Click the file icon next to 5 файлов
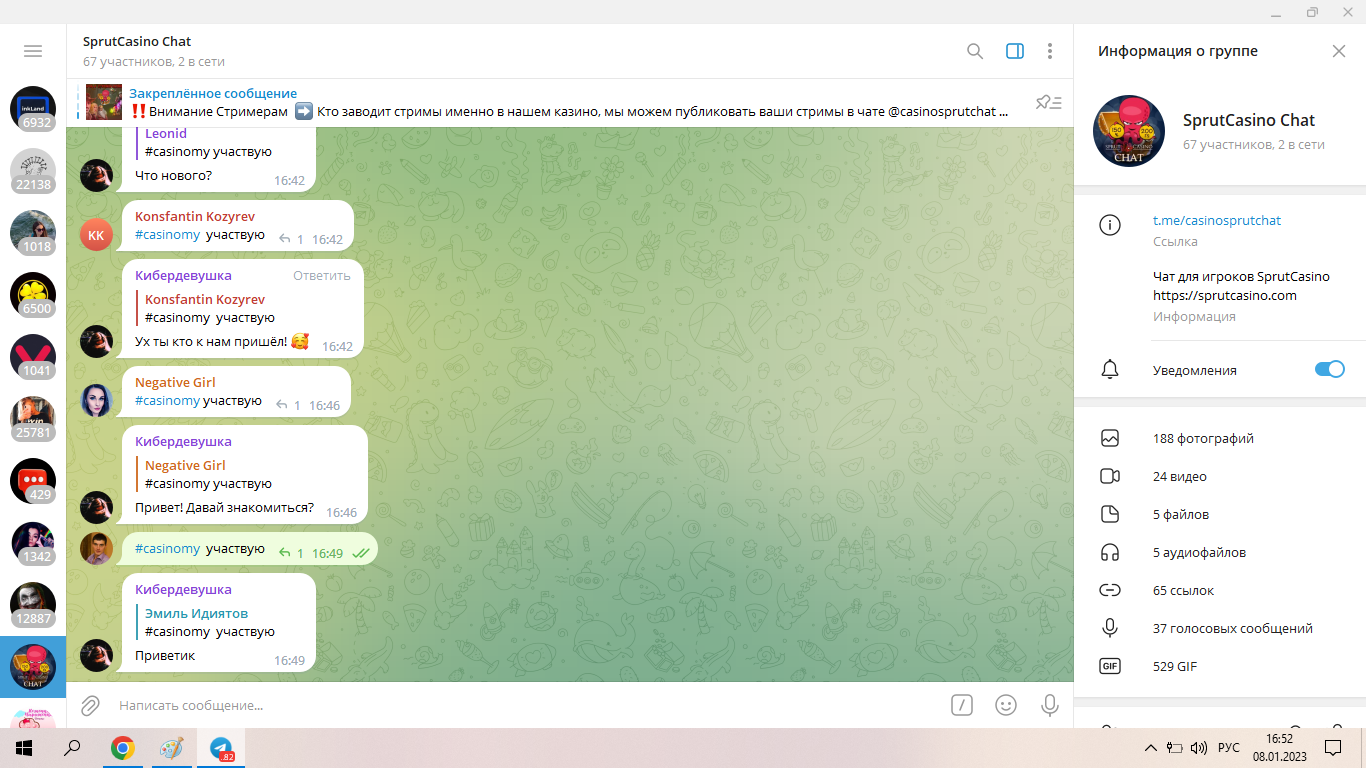 [1109, 514]
